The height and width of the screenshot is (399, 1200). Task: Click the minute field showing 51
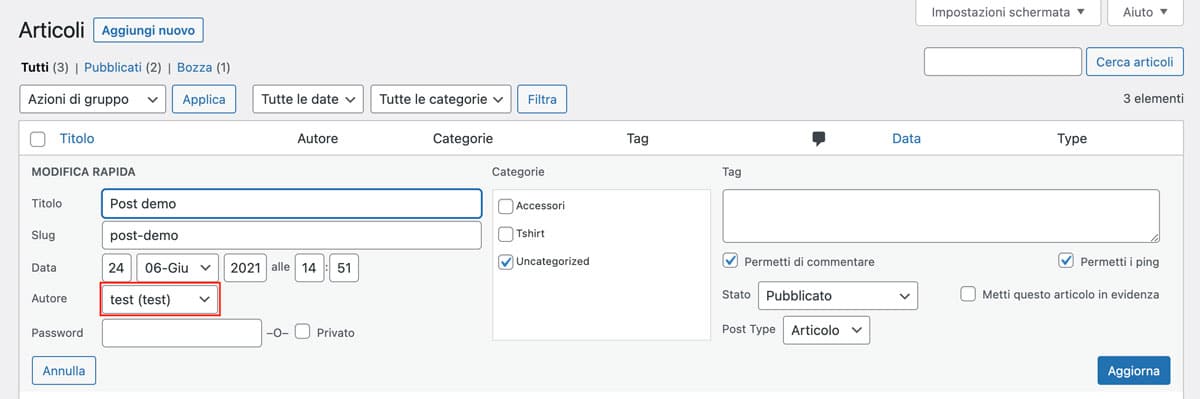coord(344,268)
